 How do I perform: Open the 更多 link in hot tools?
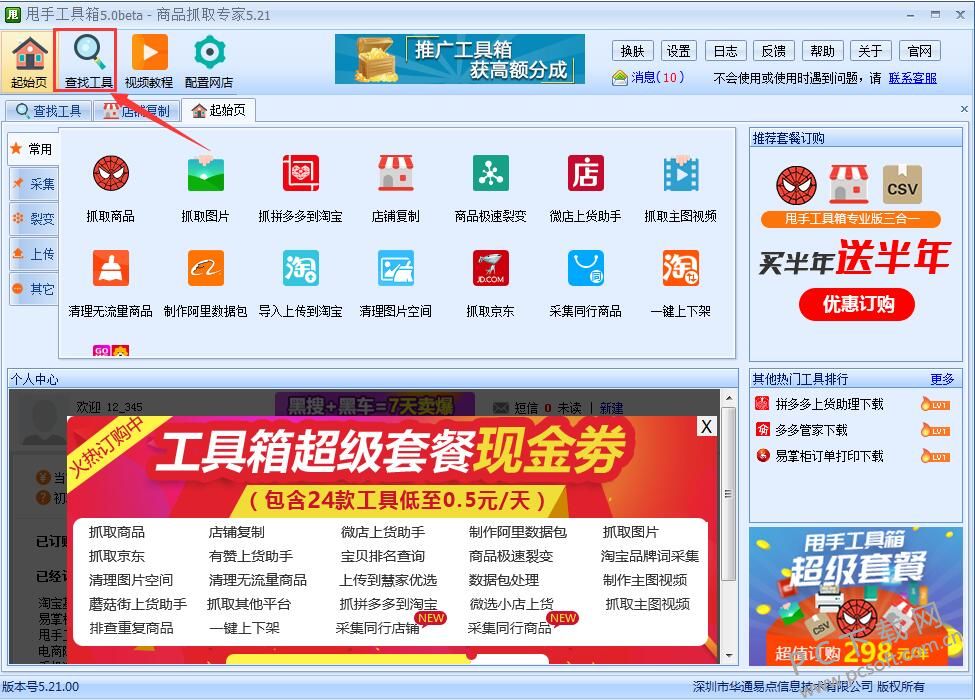tap(942, 379)
